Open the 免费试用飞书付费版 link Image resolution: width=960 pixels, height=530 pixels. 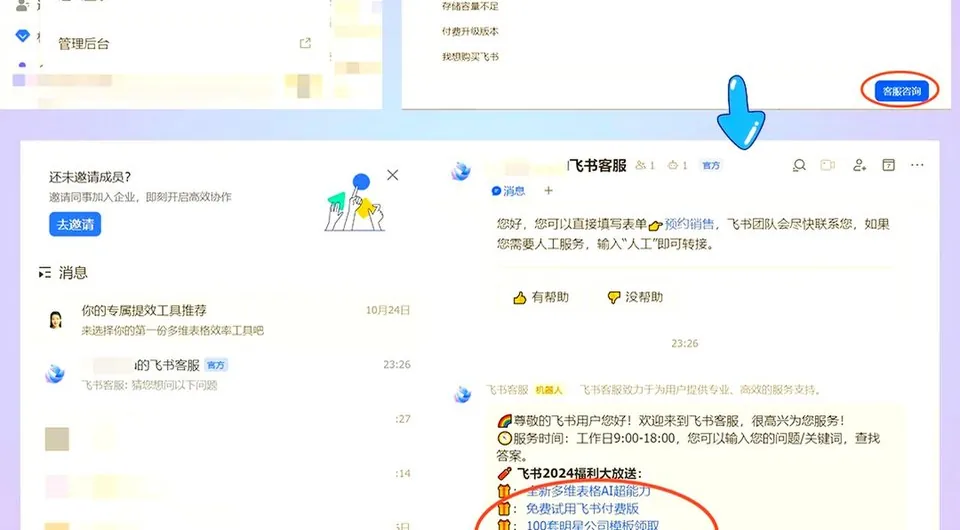coord(582,509)
